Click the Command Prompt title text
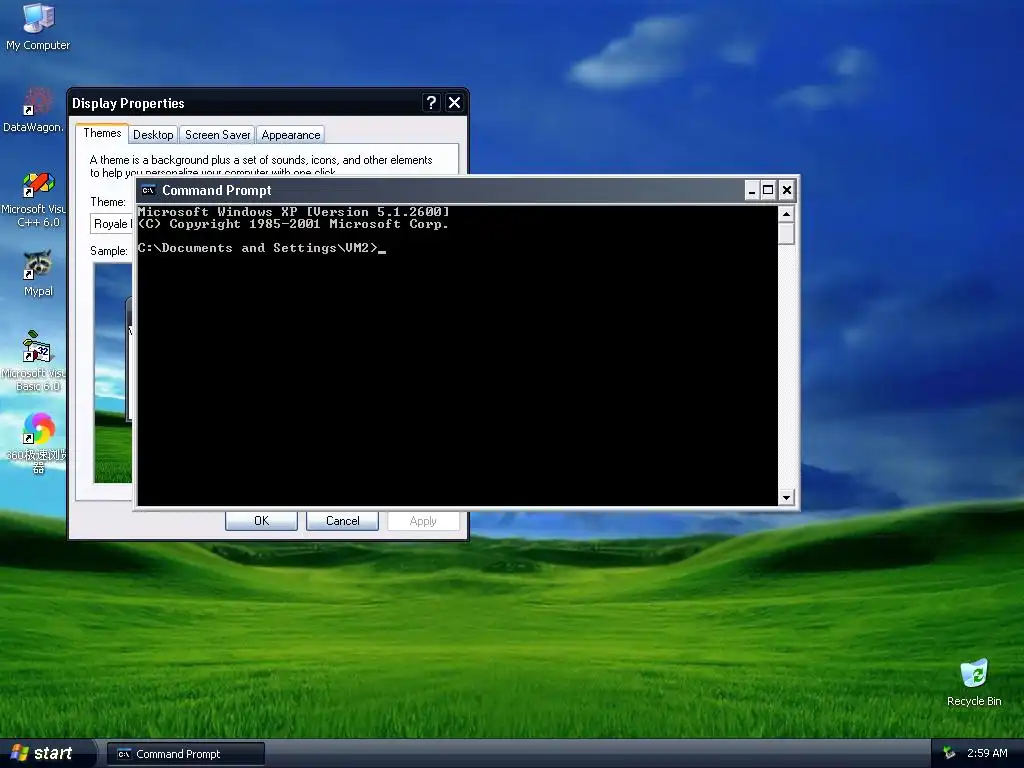 pyautogui.click(x=216, y=190)
